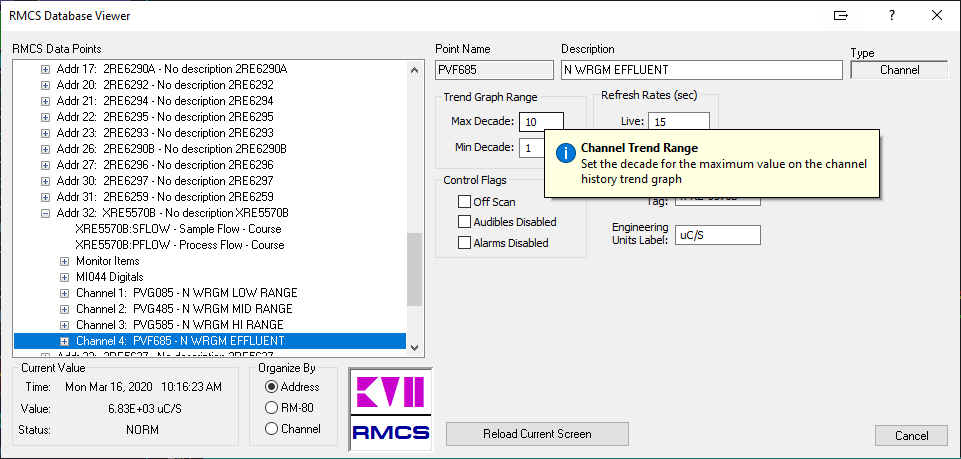The image size is (961, 459).
Task: Select Channel 2 PVG485 MID RANGE
Action: pos(184,309)
